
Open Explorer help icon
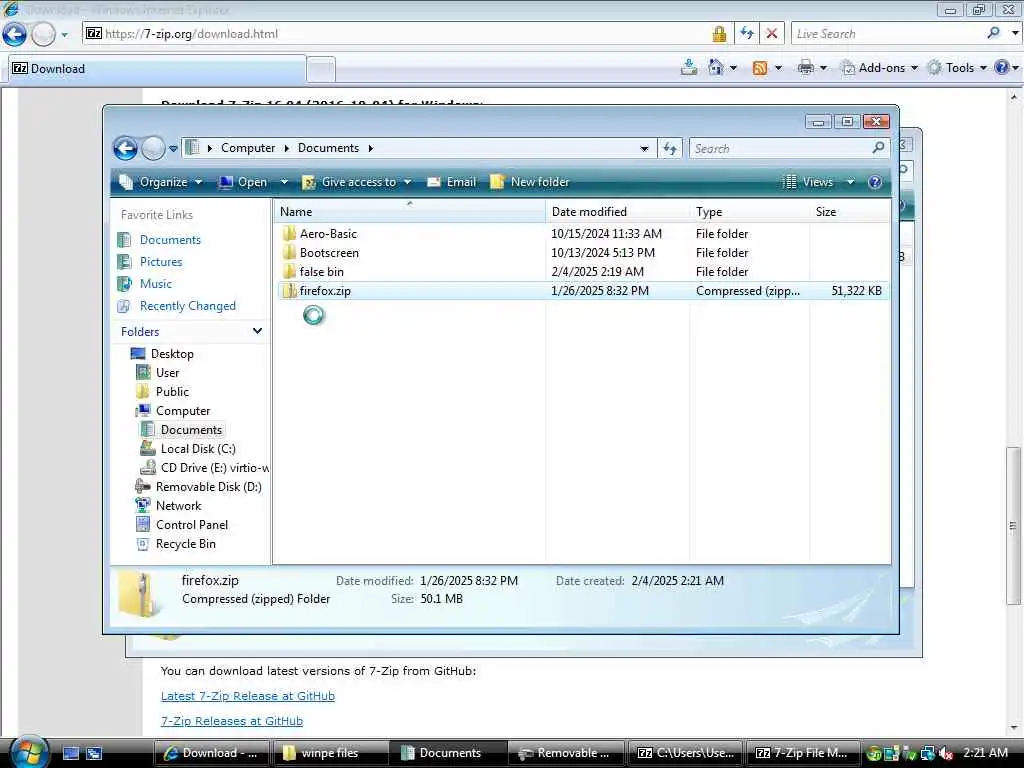[875, 182]
